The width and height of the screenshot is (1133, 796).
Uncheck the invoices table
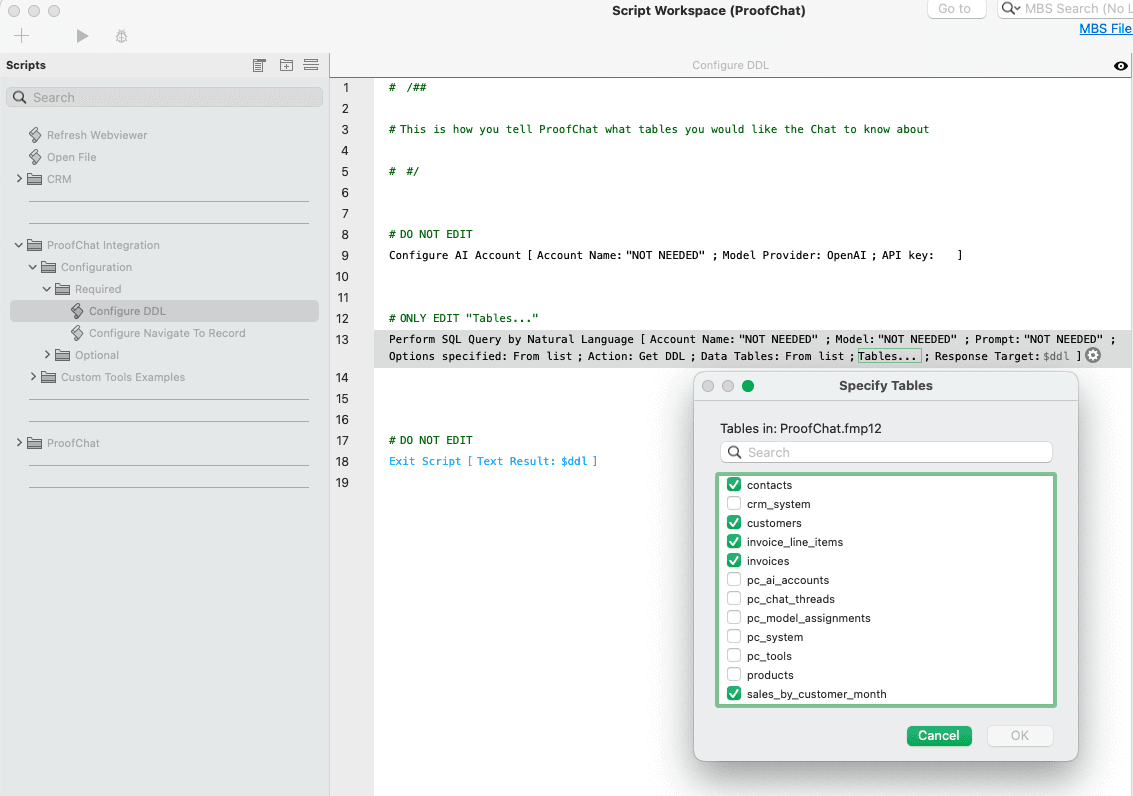734,561
